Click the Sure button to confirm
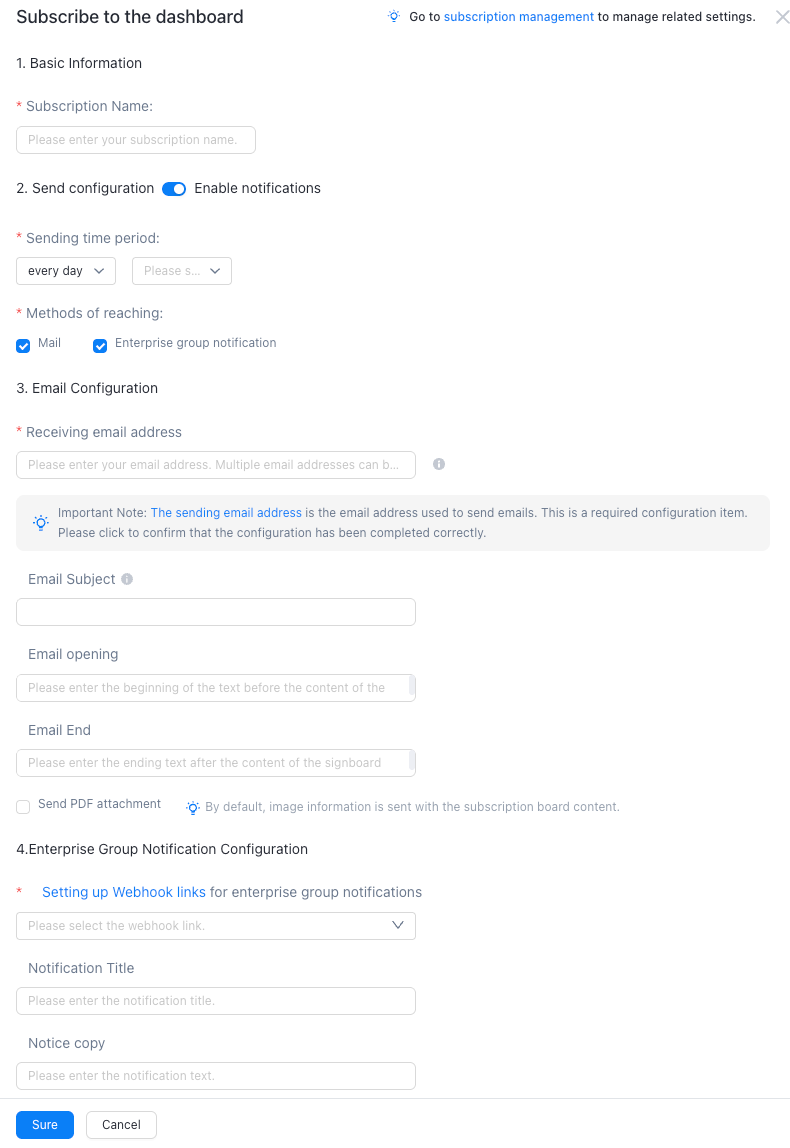This screenshot has height=1148, width=790. point(45,1125)
